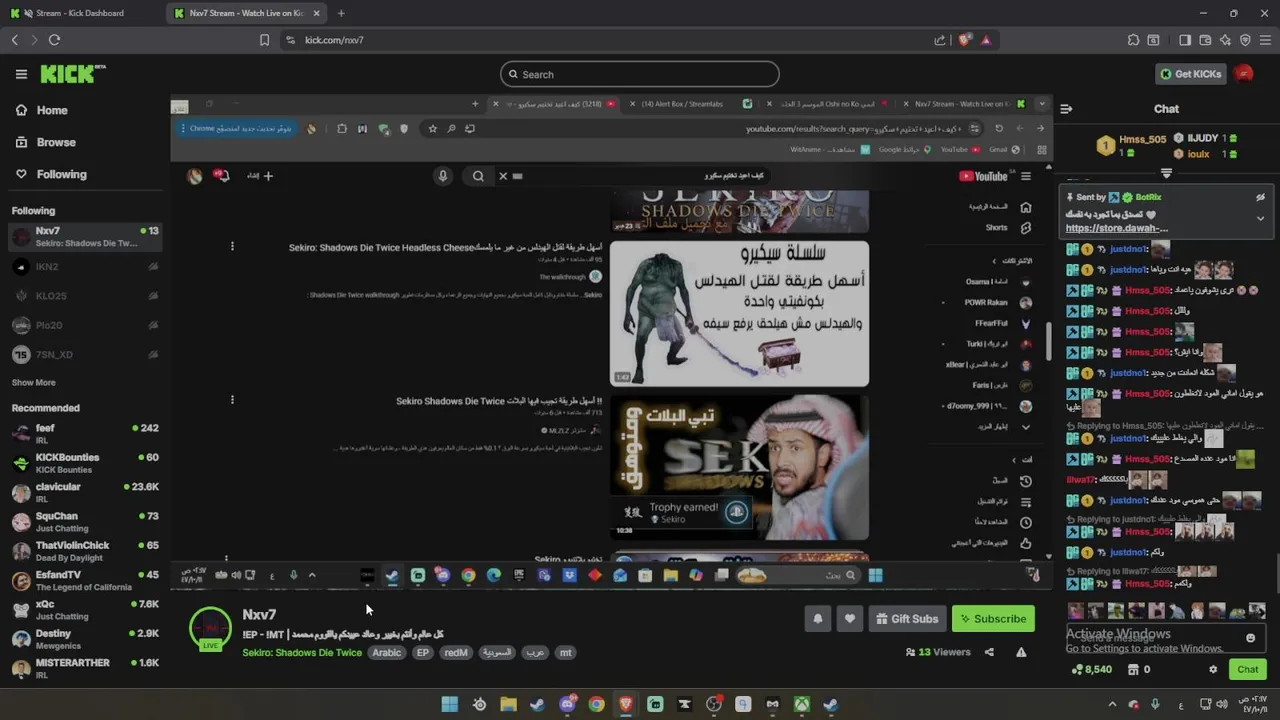Click the address bar share icon

tap(940, 40)
